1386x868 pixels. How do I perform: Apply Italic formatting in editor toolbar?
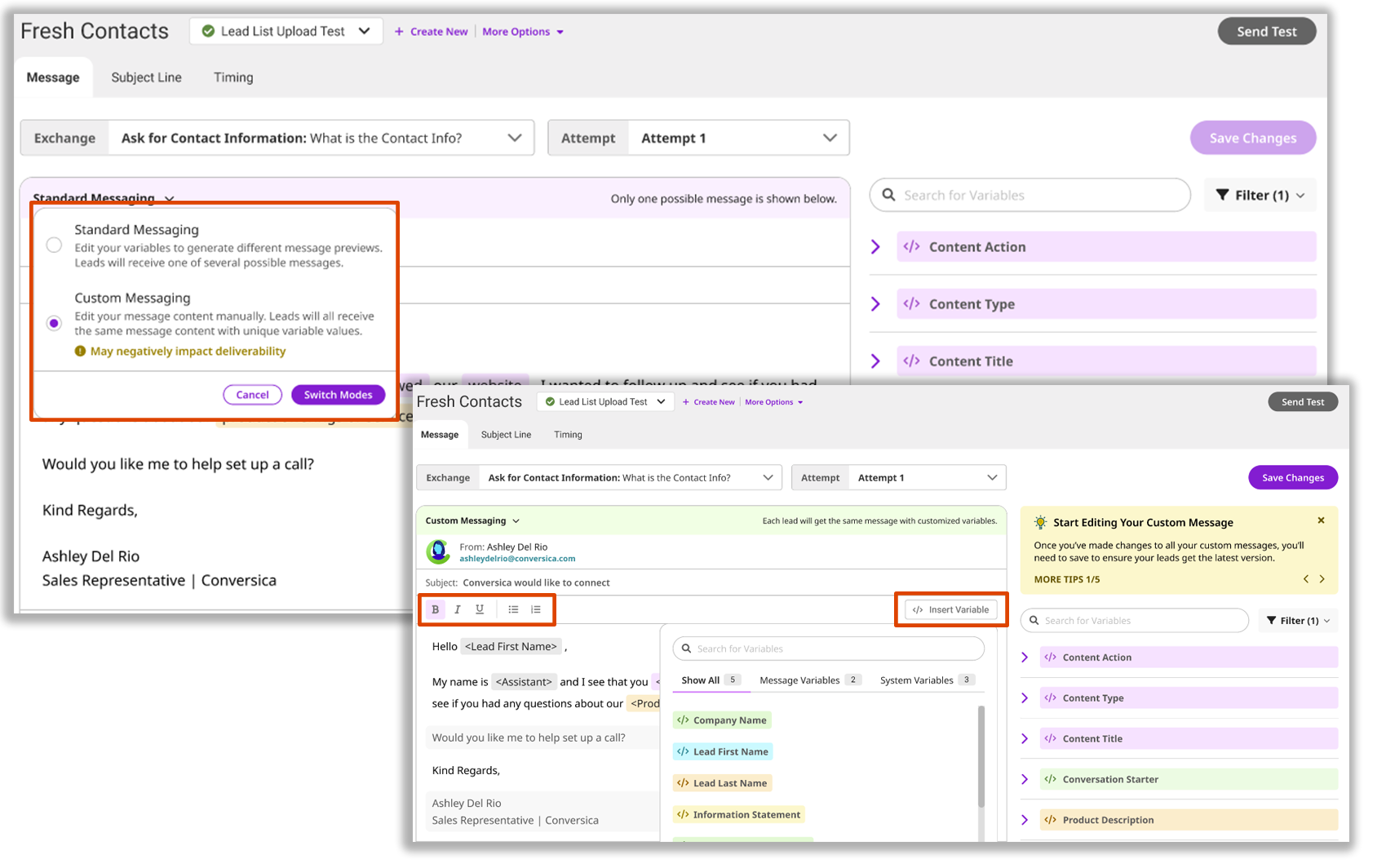[458, 609]
